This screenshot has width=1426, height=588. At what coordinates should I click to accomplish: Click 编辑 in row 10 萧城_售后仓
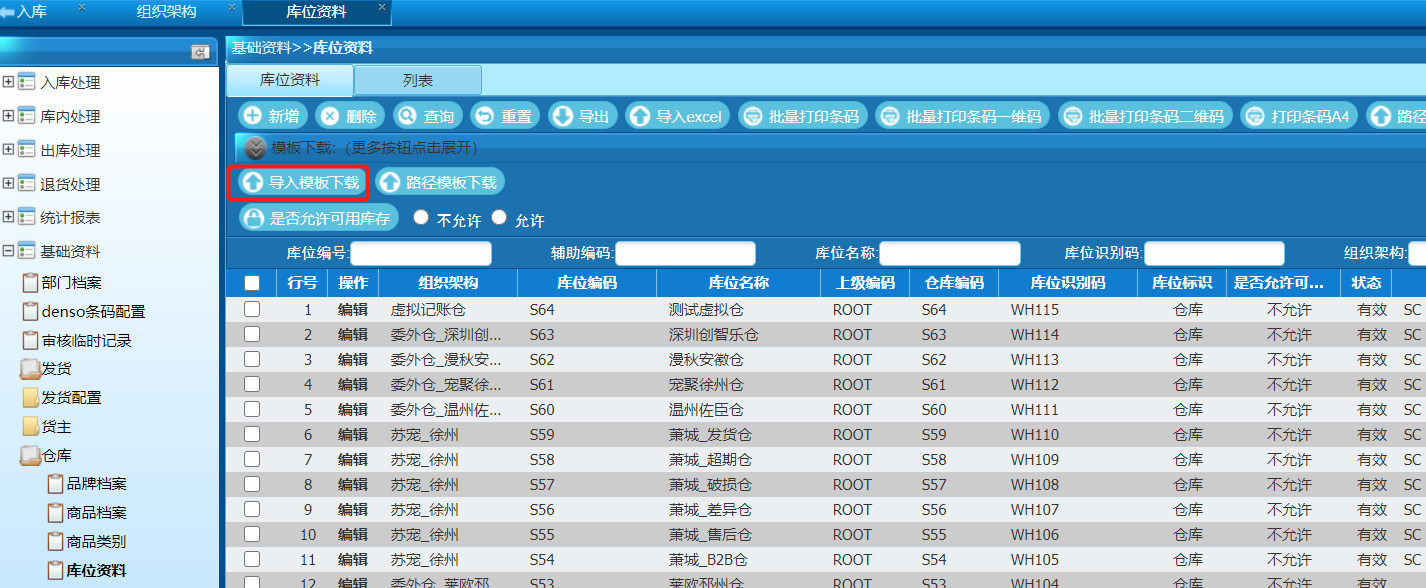pos(353,535)
